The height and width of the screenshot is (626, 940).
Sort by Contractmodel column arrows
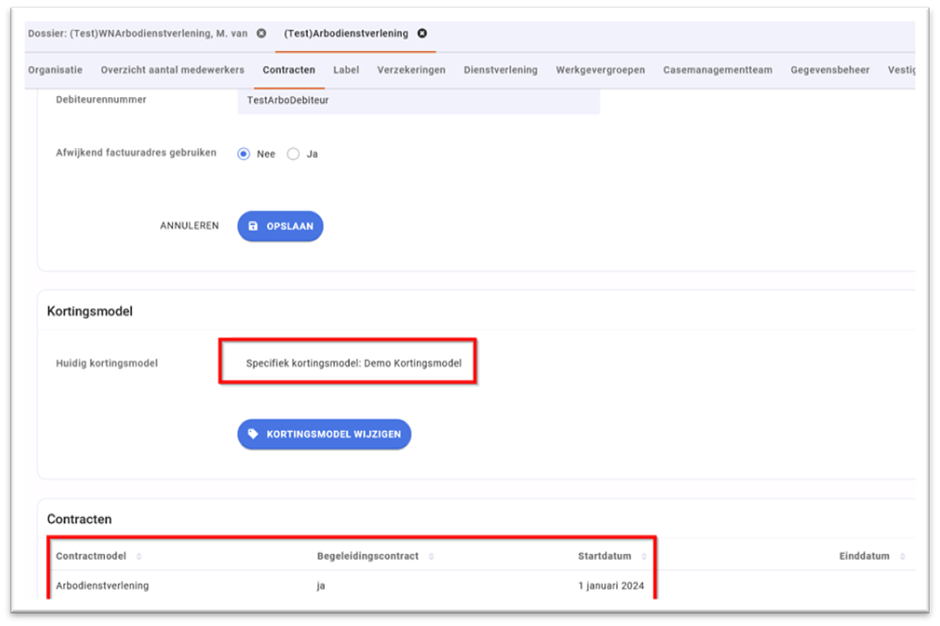click(138, 556)
